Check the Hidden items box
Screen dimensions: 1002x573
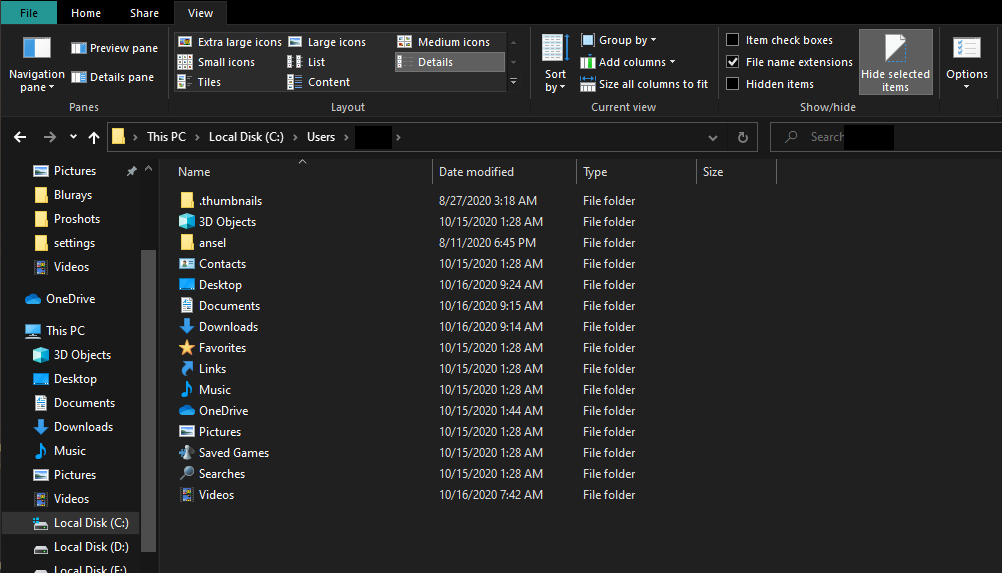pyautogui.click(x=733, y=84)
